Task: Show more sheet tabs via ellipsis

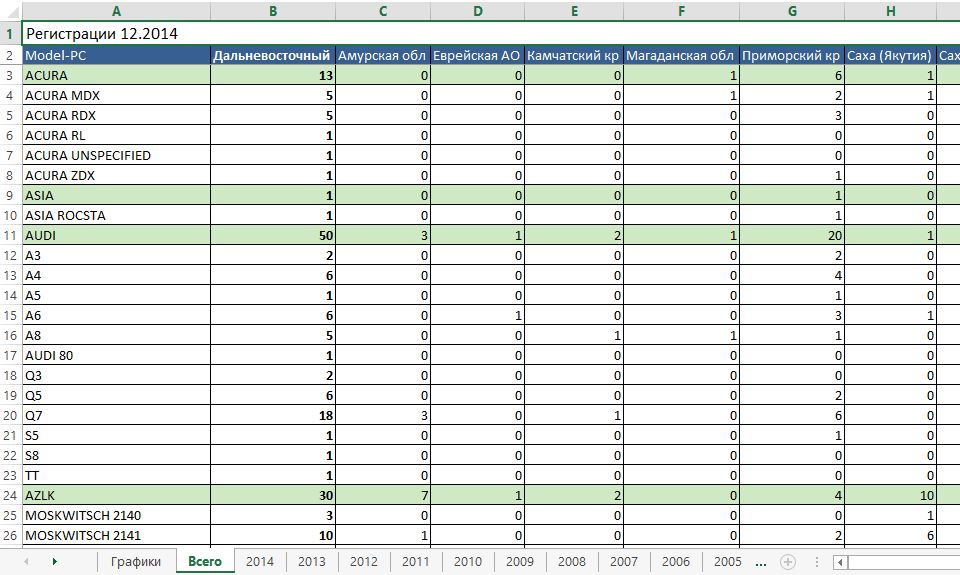Action: click(x=762, y=562)
